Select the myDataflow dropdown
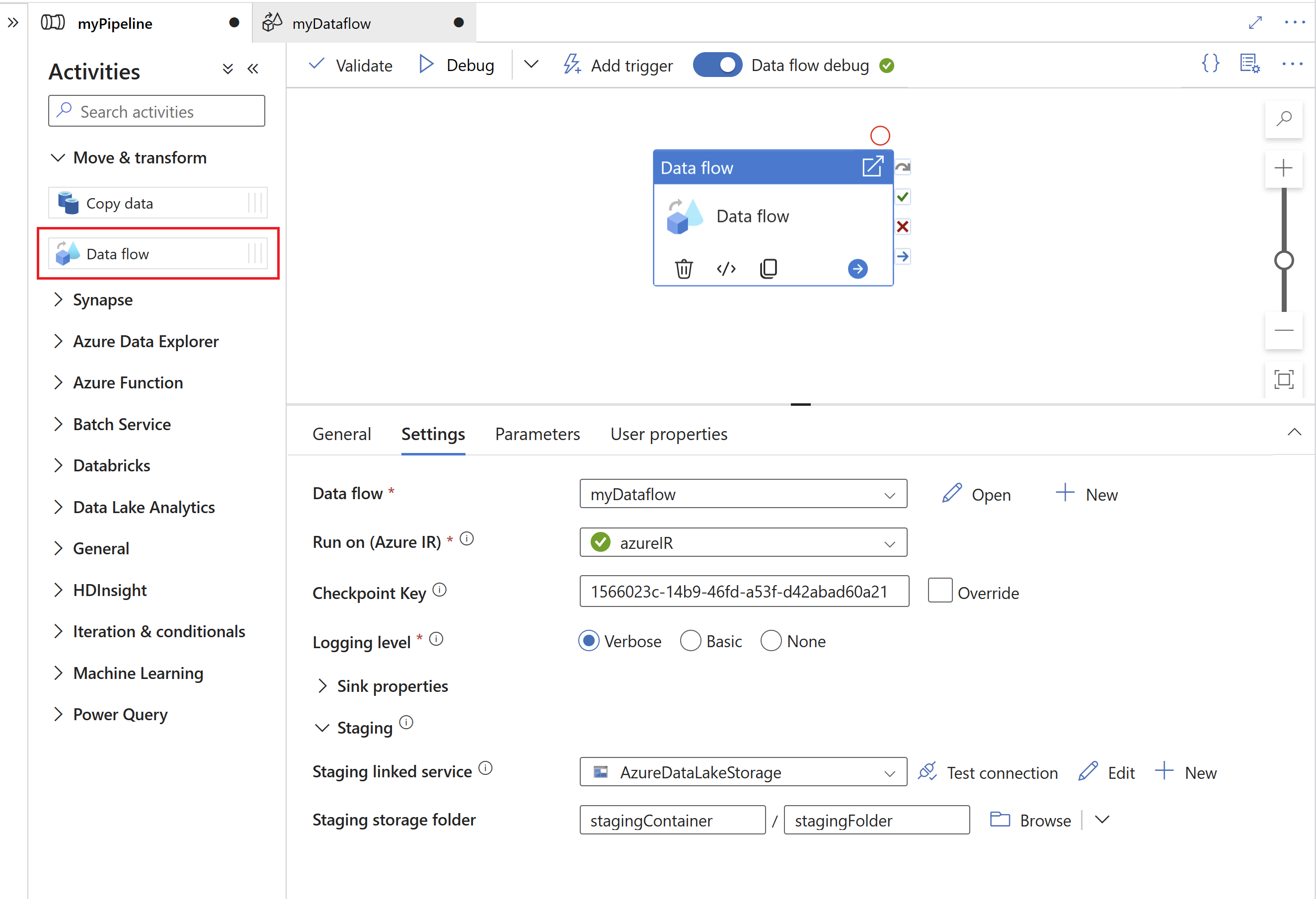Viewport: 1316px width, 899px height. [x=743, y=494]
